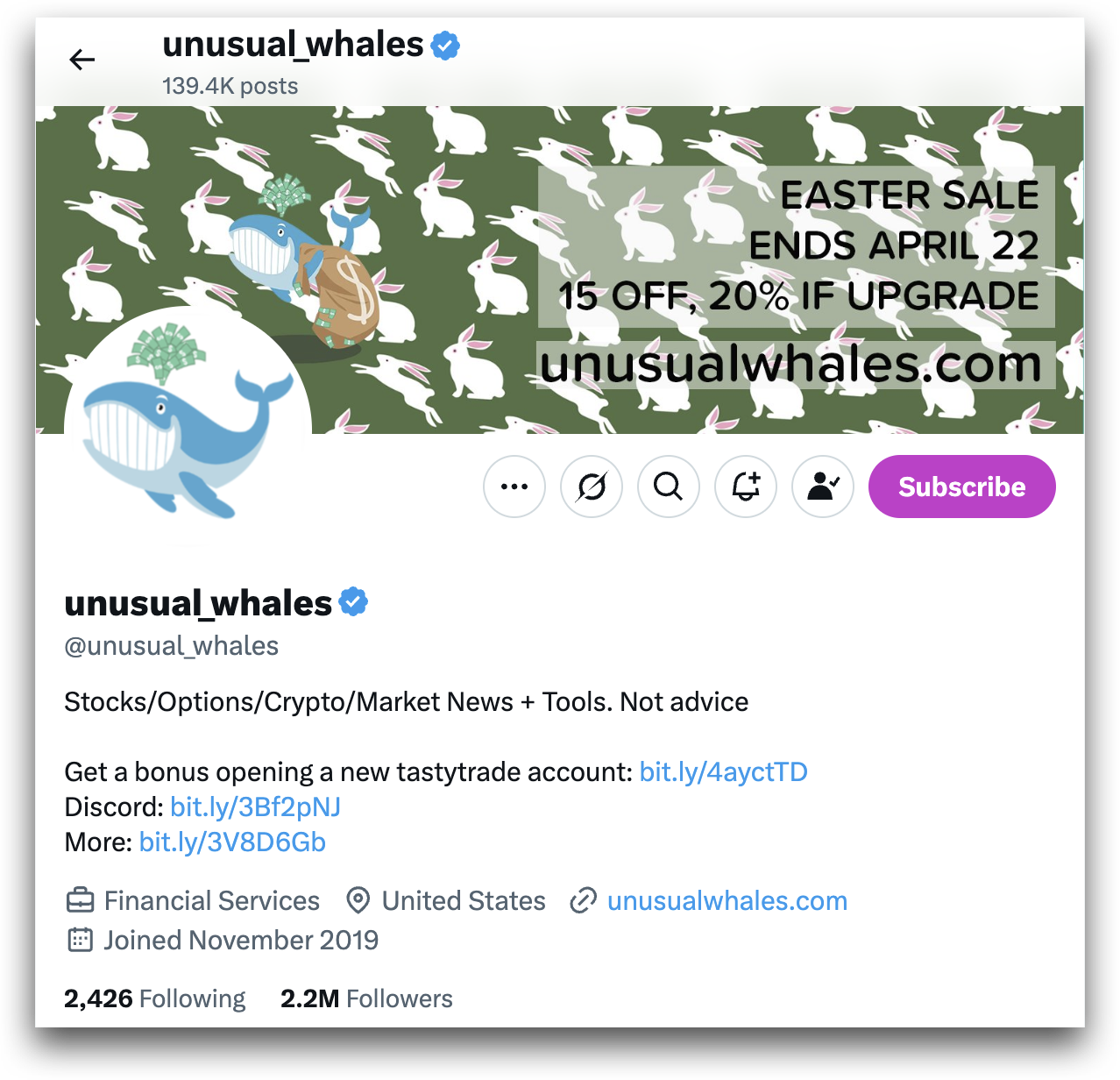Click the purple Subscribe button
Viewport: 1120px width, 1080px height.
coord(962,487)
